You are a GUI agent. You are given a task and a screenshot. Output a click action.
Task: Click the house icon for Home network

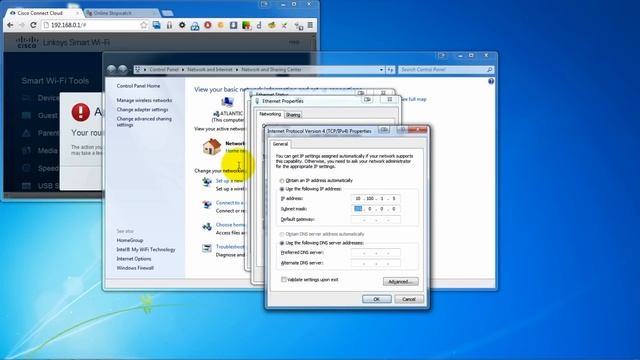212,147
